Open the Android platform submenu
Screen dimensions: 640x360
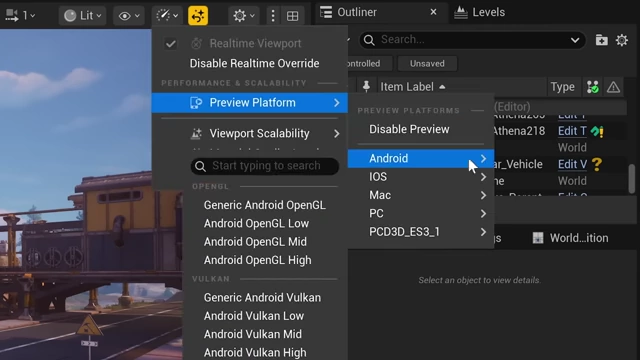(x=421, y=158)
